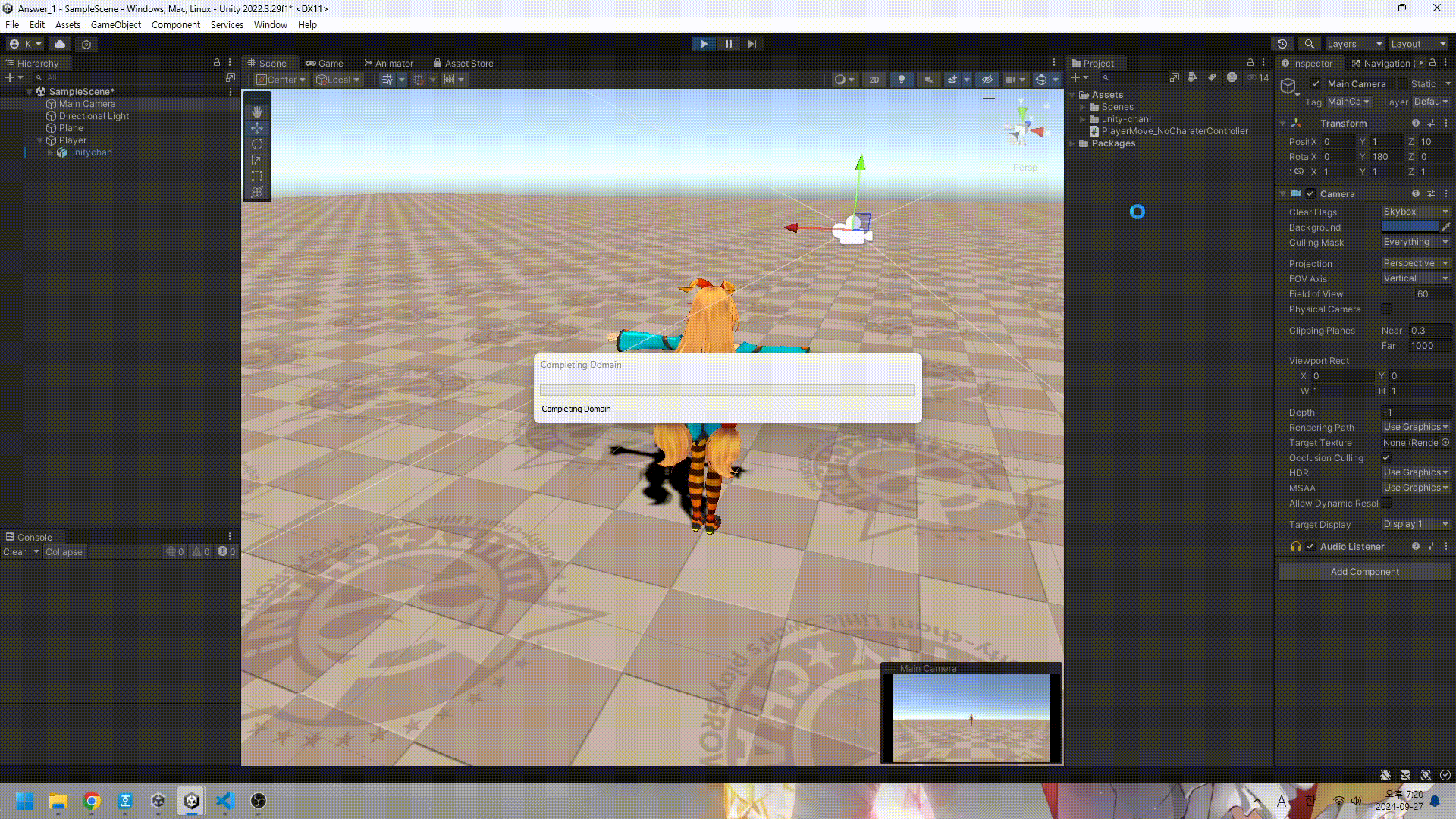Screen dimensions: 1456x819
Task: Open Clear Flags Skybox dropdown
Action: [x=1416, y=212]
